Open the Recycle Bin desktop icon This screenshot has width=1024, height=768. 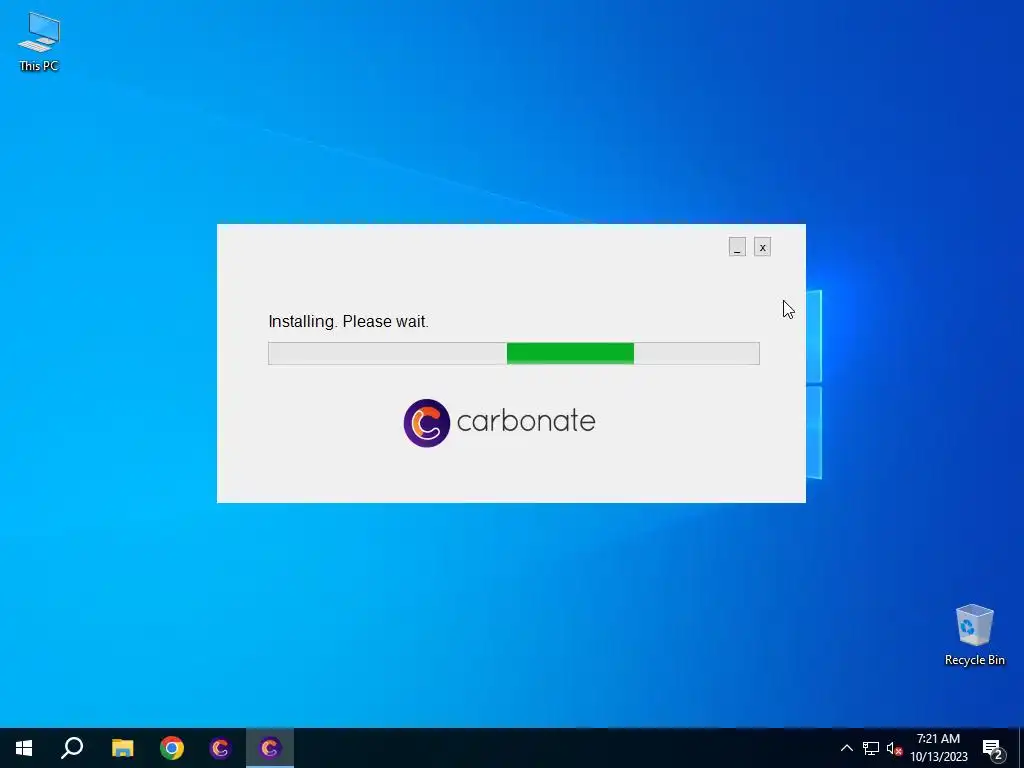pyautogui.click(x=974, y=634)
